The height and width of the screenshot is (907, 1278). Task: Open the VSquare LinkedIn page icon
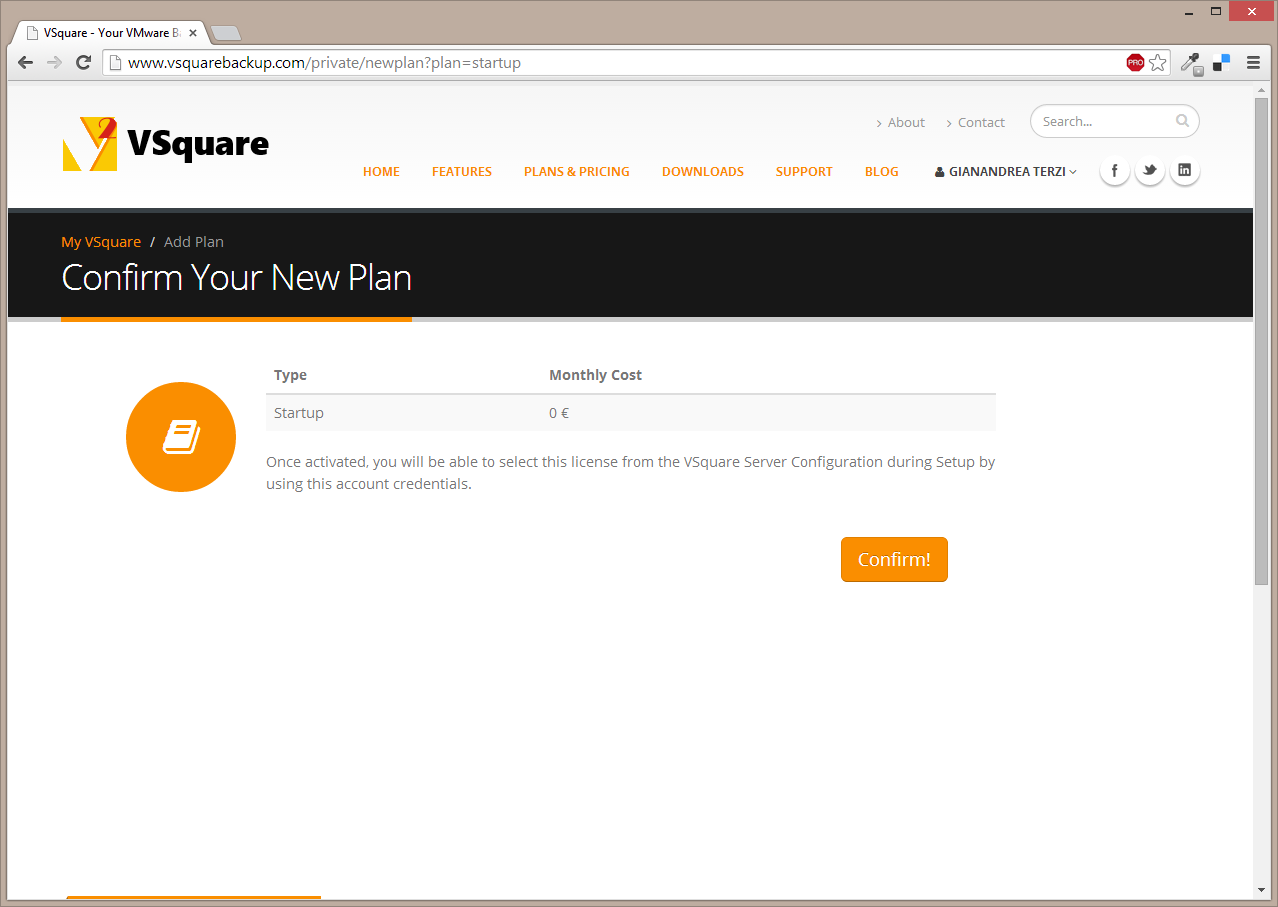click(1184, 171)
